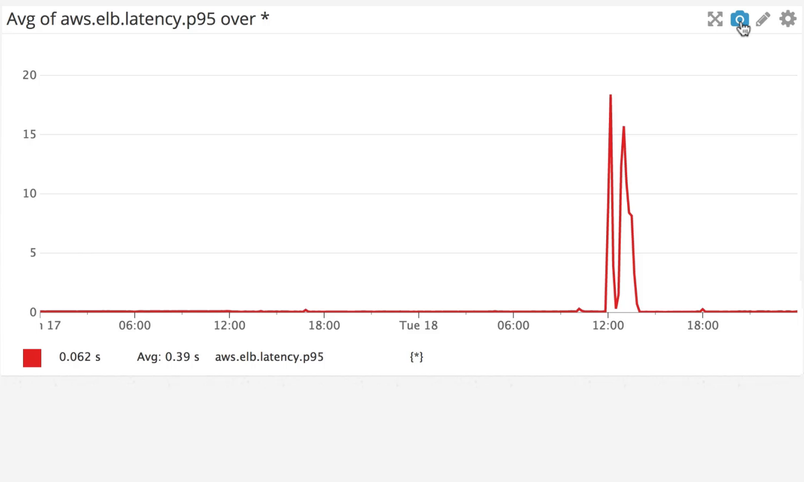Click the 0.062 s legend value

[x=80, y=357]
